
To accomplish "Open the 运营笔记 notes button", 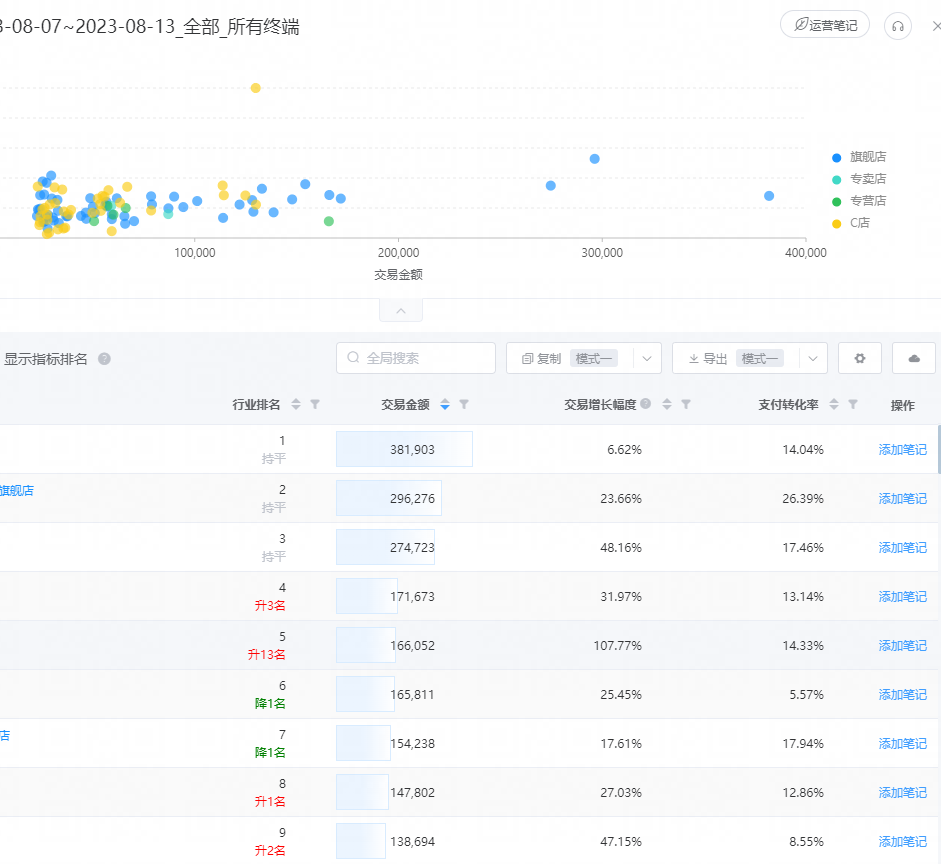I will [x=825, y=25].
